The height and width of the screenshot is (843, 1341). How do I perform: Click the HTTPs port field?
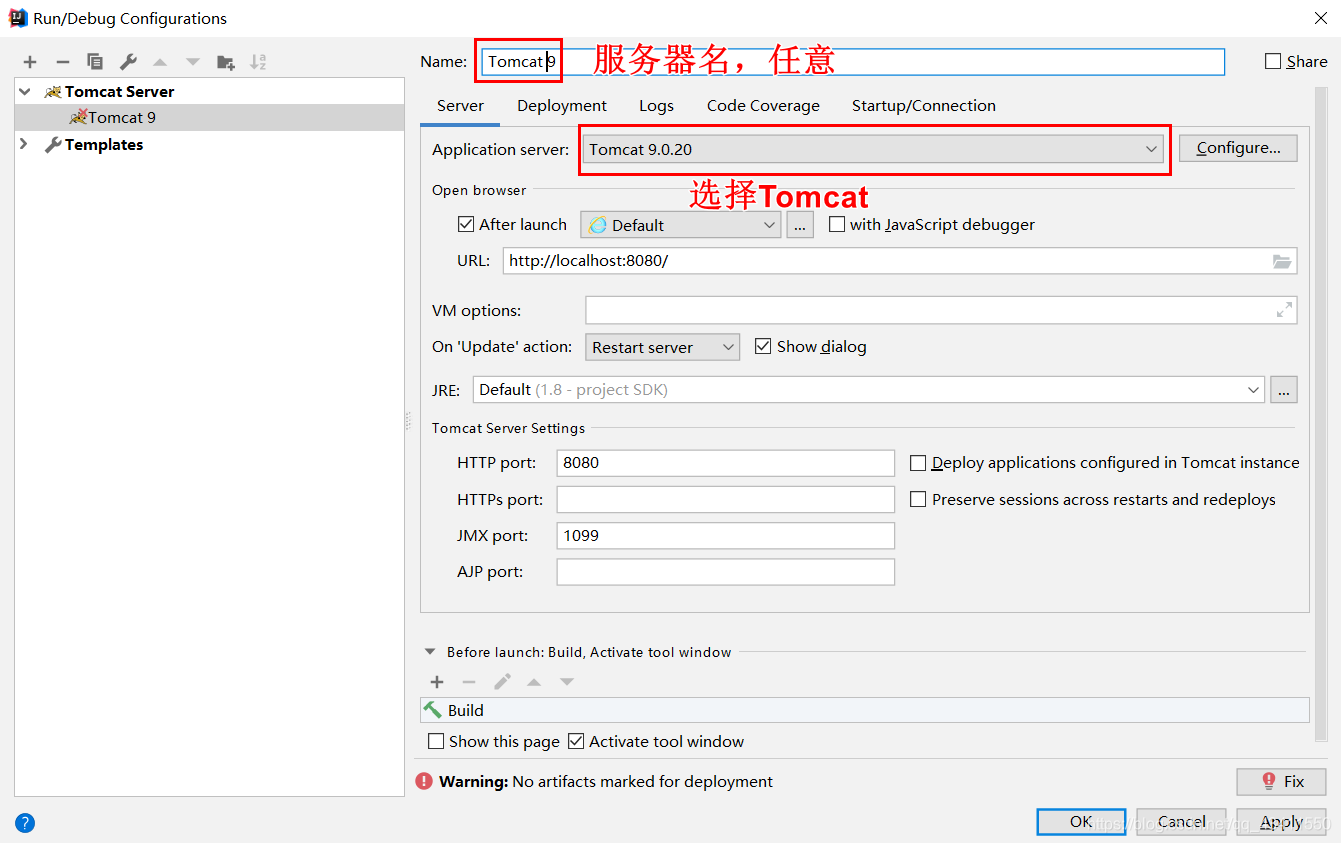pyautogui.click(x=725, y=499)
